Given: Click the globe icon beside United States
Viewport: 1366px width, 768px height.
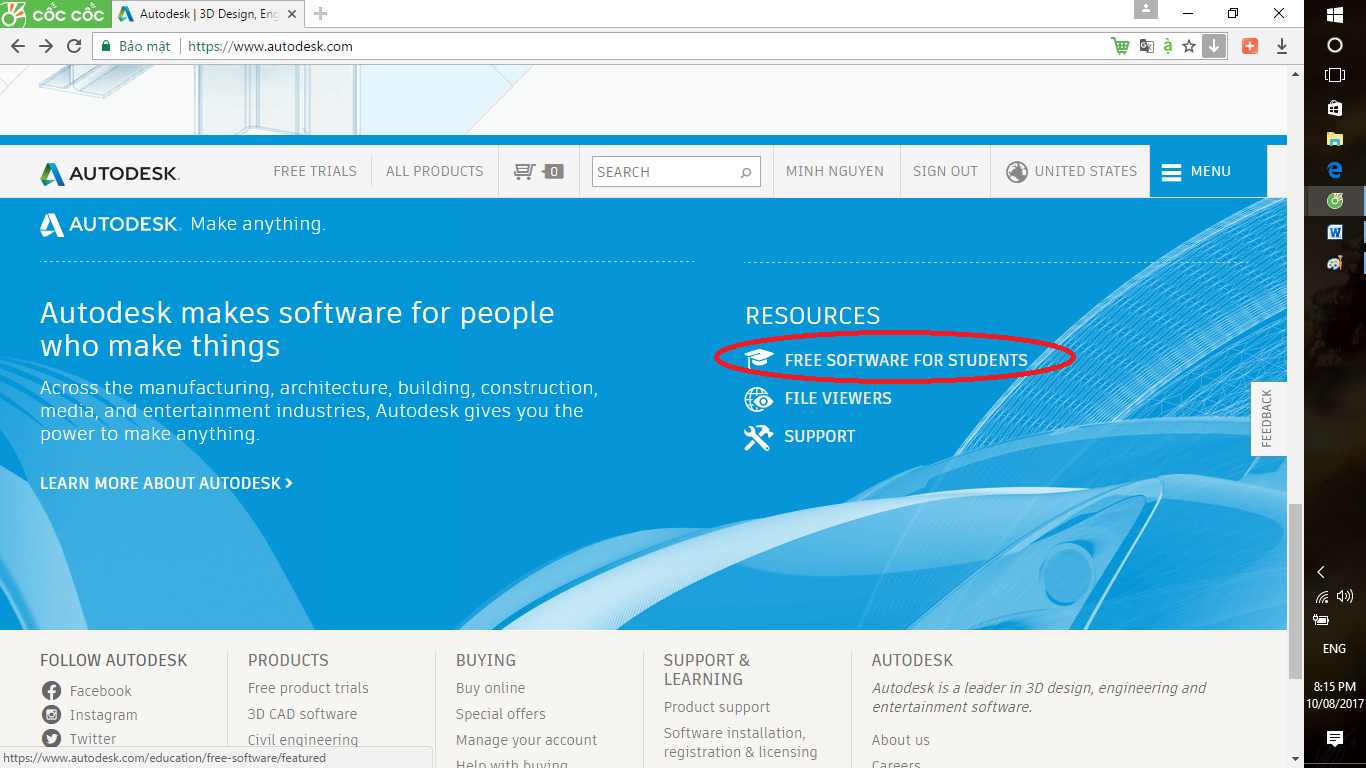Looking at the screenshot, I should (x=1017, y=172).
